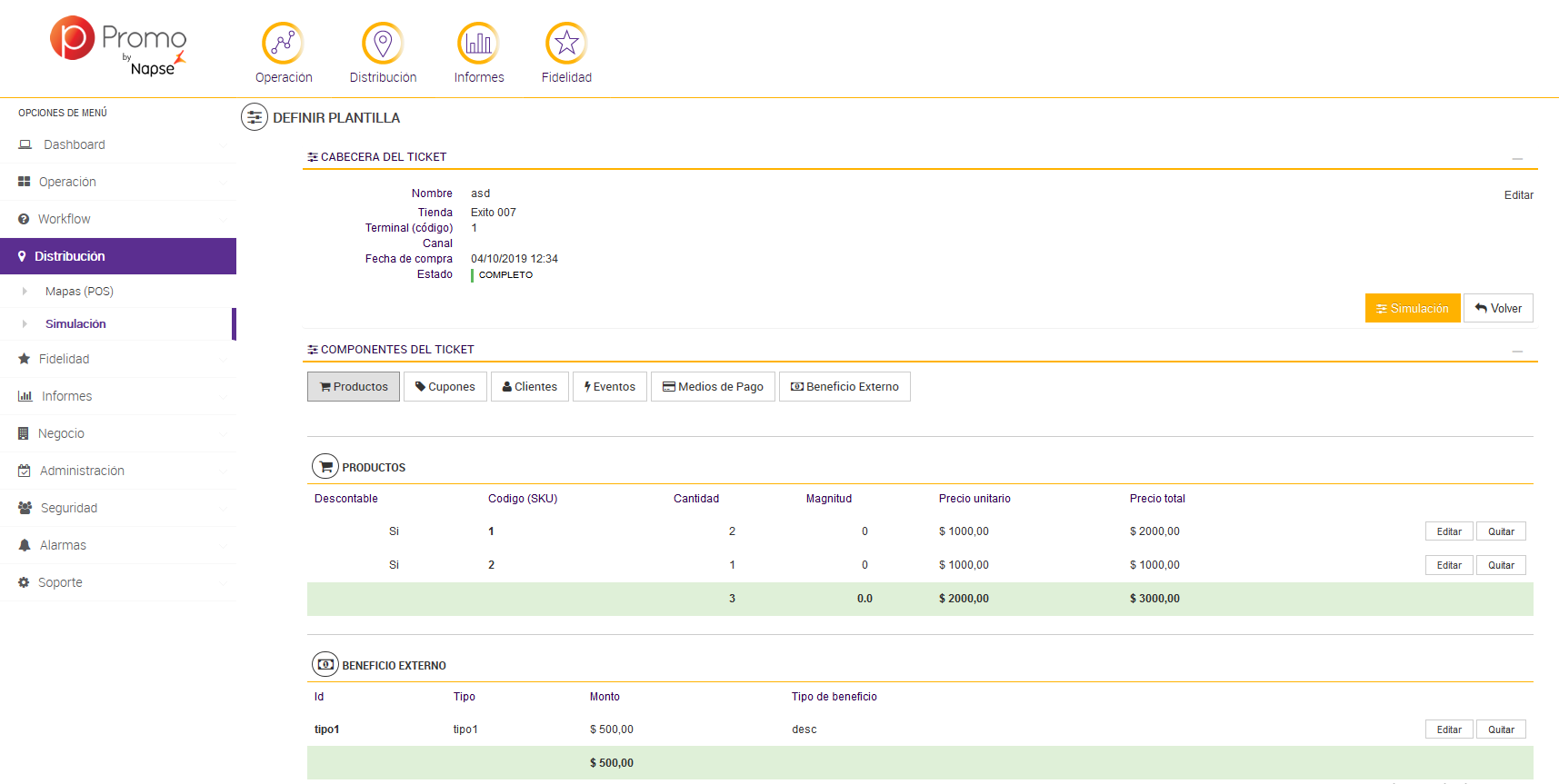Screen dimensions: 1559x784
Task: Collapse the Componentes del Ticket panel
Action: click(x=1517, y=351)
